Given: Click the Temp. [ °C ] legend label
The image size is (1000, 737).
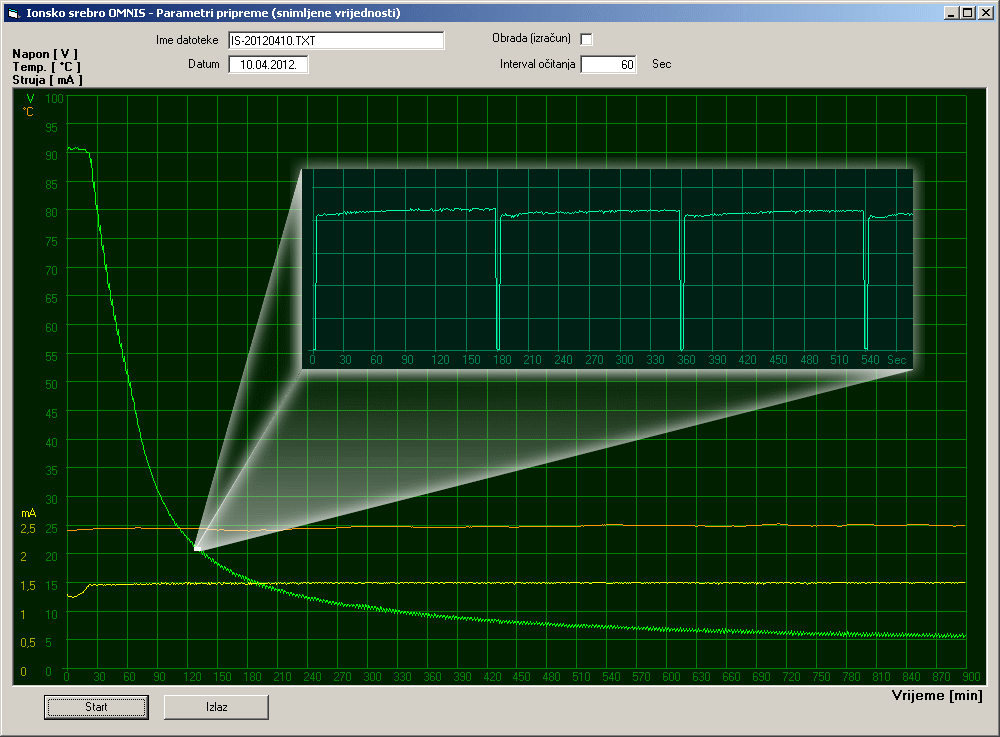Looking at the screenshot, I should 47,67.
